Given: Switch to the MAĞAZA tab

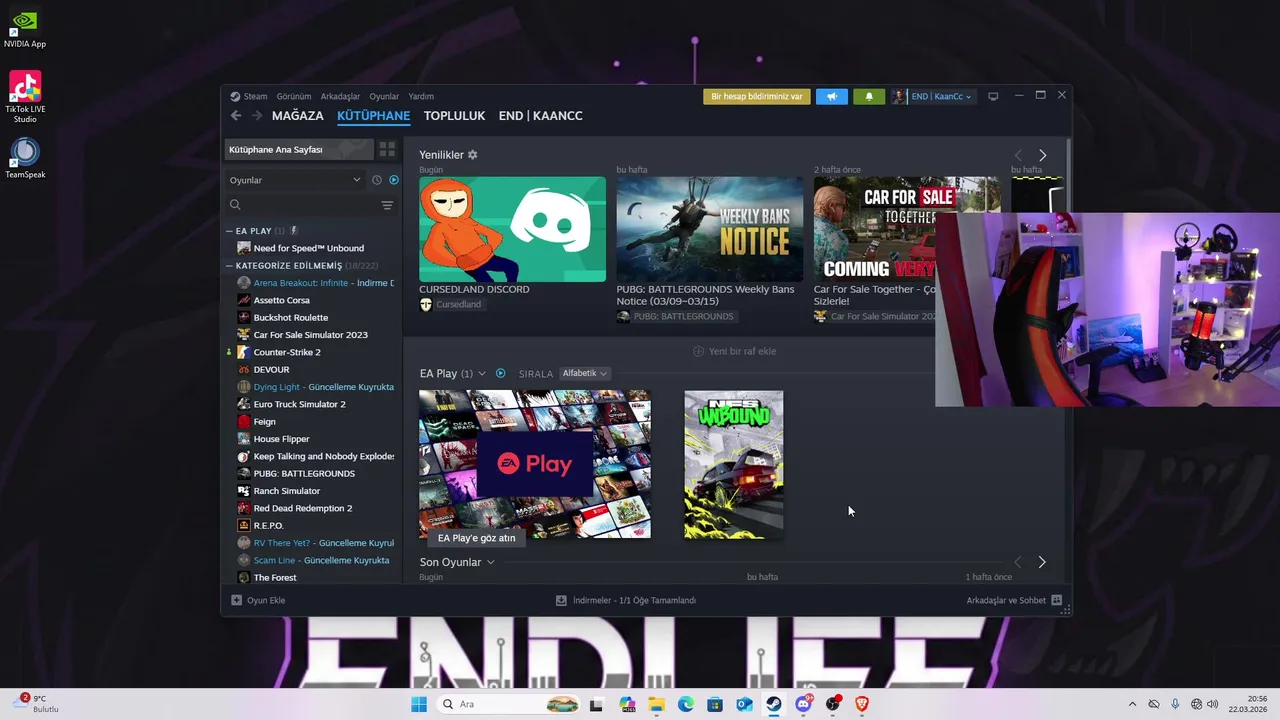Looking at the screenshot, I should pyautogui.click(x=298, y=116).
